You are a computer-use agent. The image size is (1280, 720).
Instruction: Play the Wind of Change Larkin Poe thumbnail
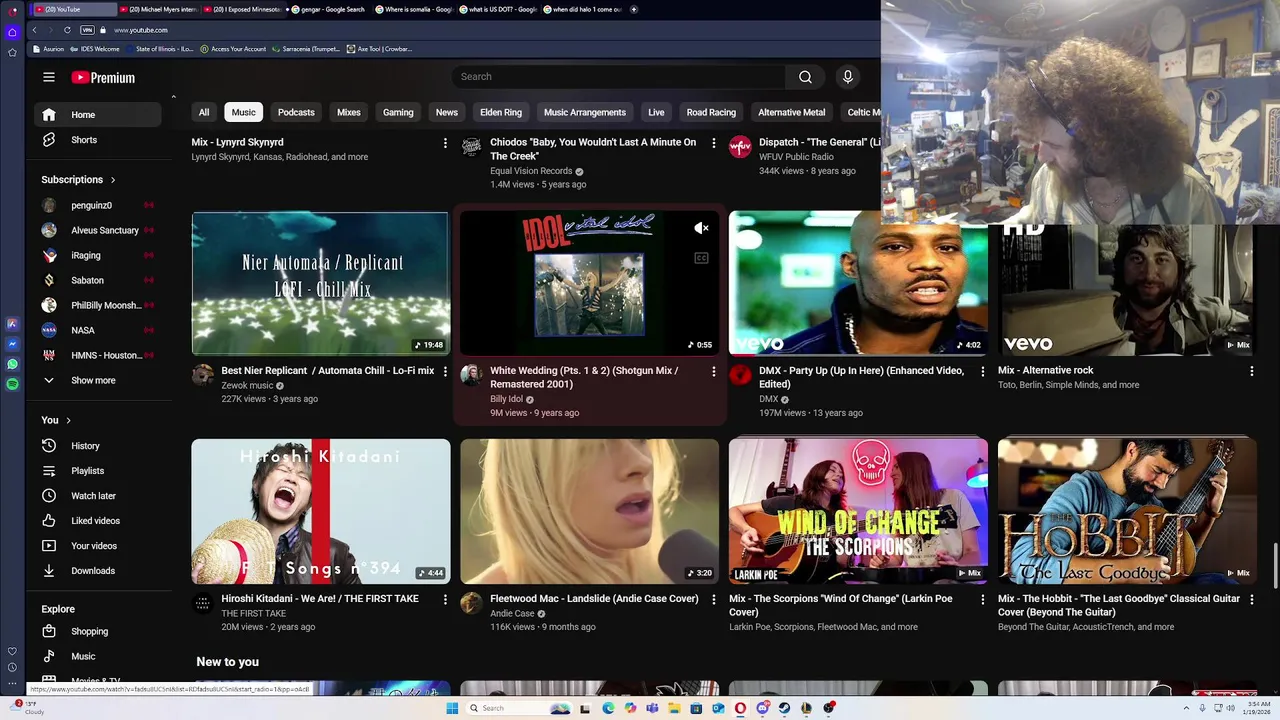[858, 511]
